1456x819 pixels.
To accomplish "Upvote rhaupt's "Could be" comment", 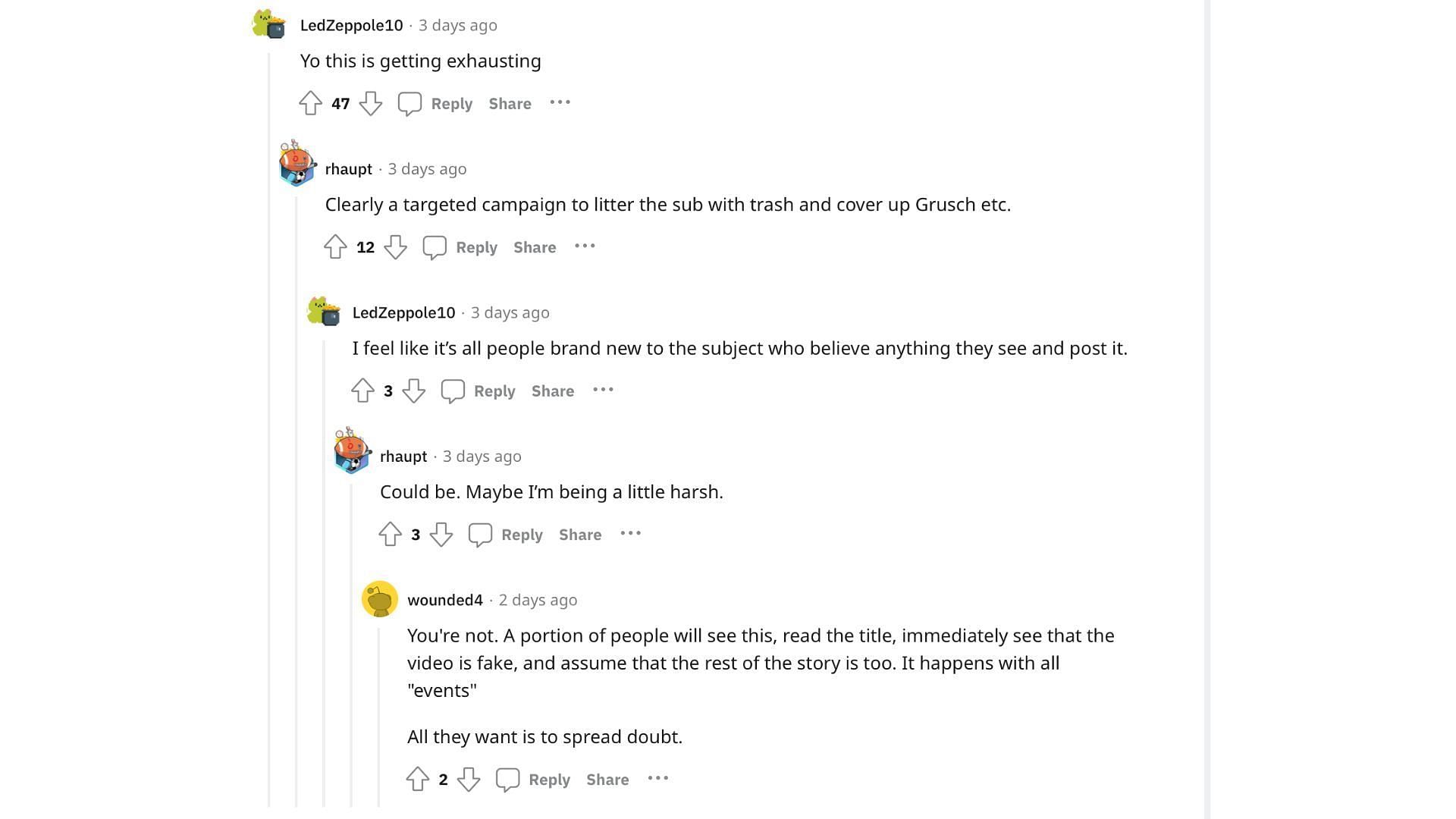I will click(390, 534).
